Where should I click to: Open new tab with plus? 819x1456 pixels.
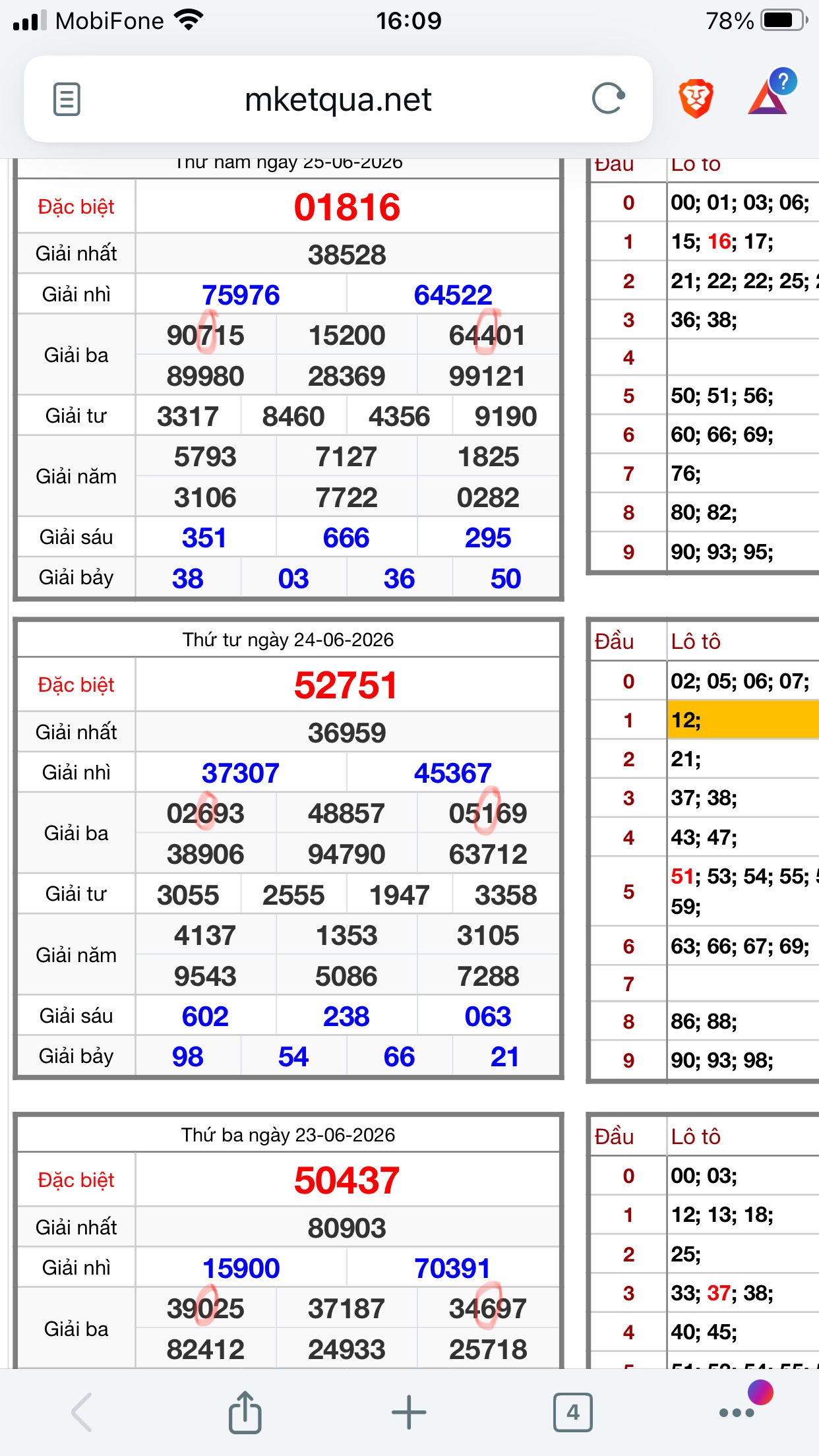409,1412
